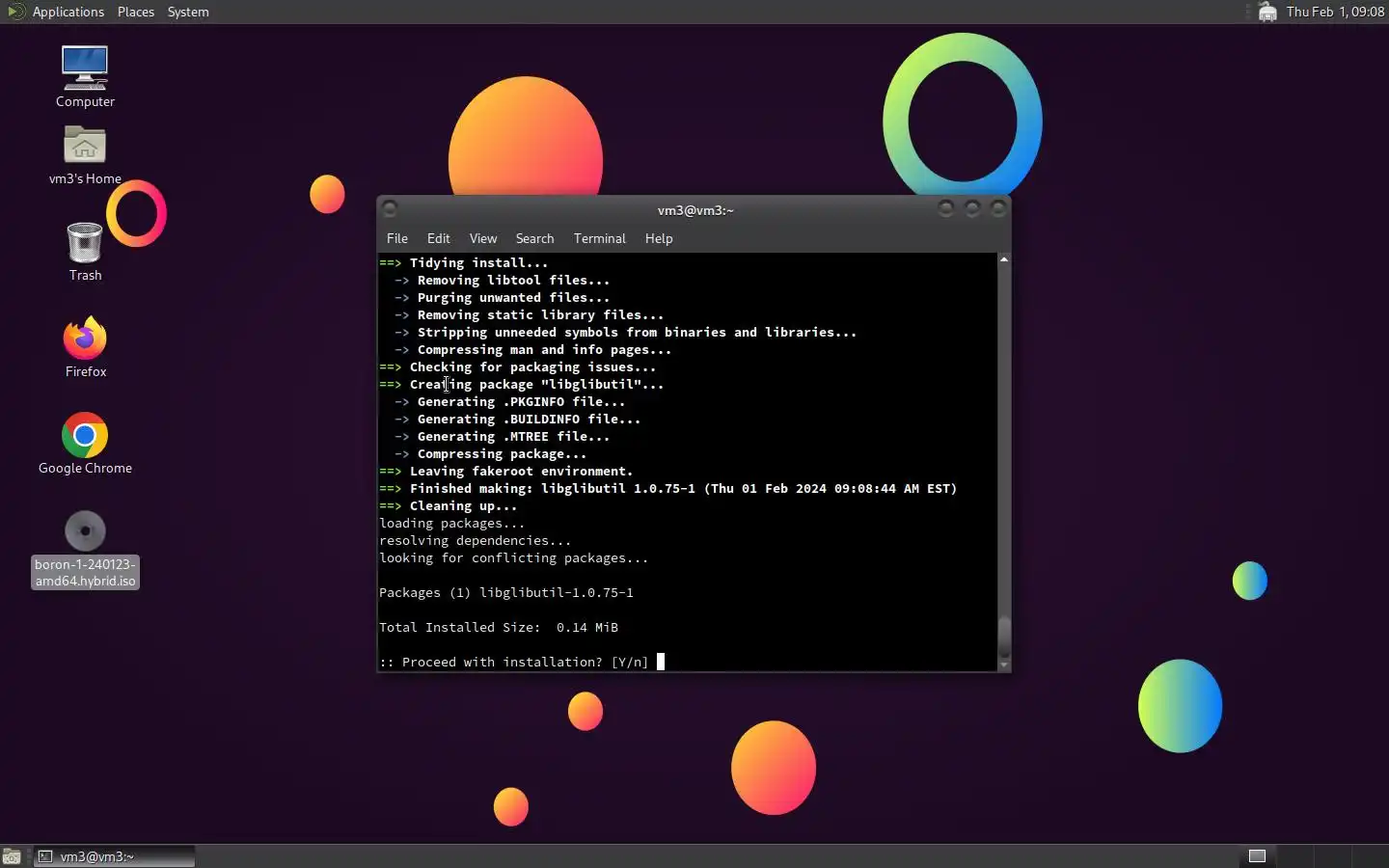Click the show desktop icon in bottom panel
1389x868 pixels.
pyautogui.click(x=12, y=856)
